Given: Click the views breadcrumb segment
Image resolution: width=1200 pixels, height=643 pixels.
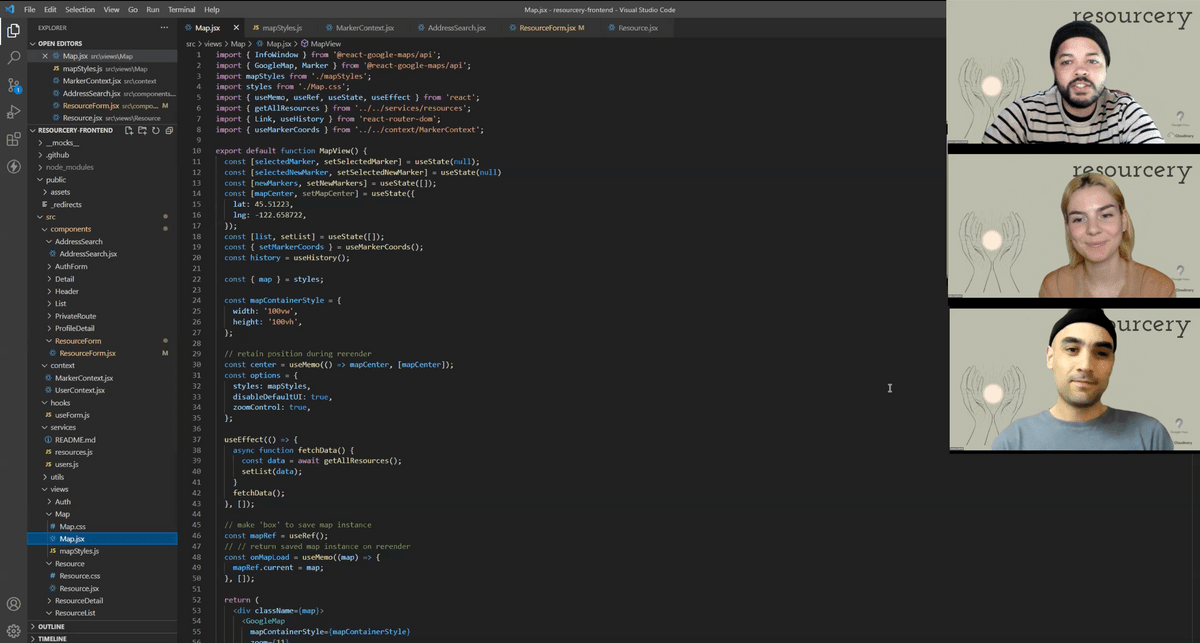Looking at the screenshot, I should (x=211, y=44).
